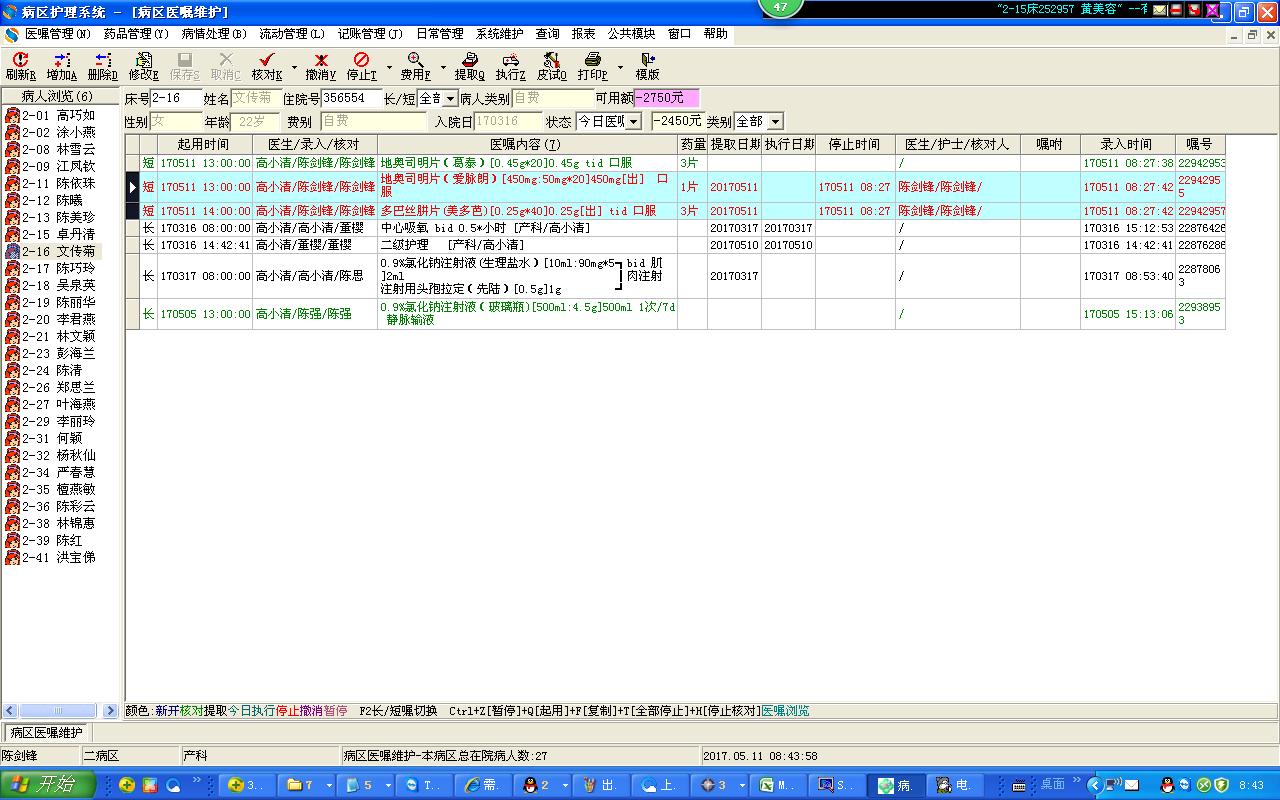Screen dimensions: 1280x800
Task: Click the 停止 stop order icon
Action: (361, 60)
